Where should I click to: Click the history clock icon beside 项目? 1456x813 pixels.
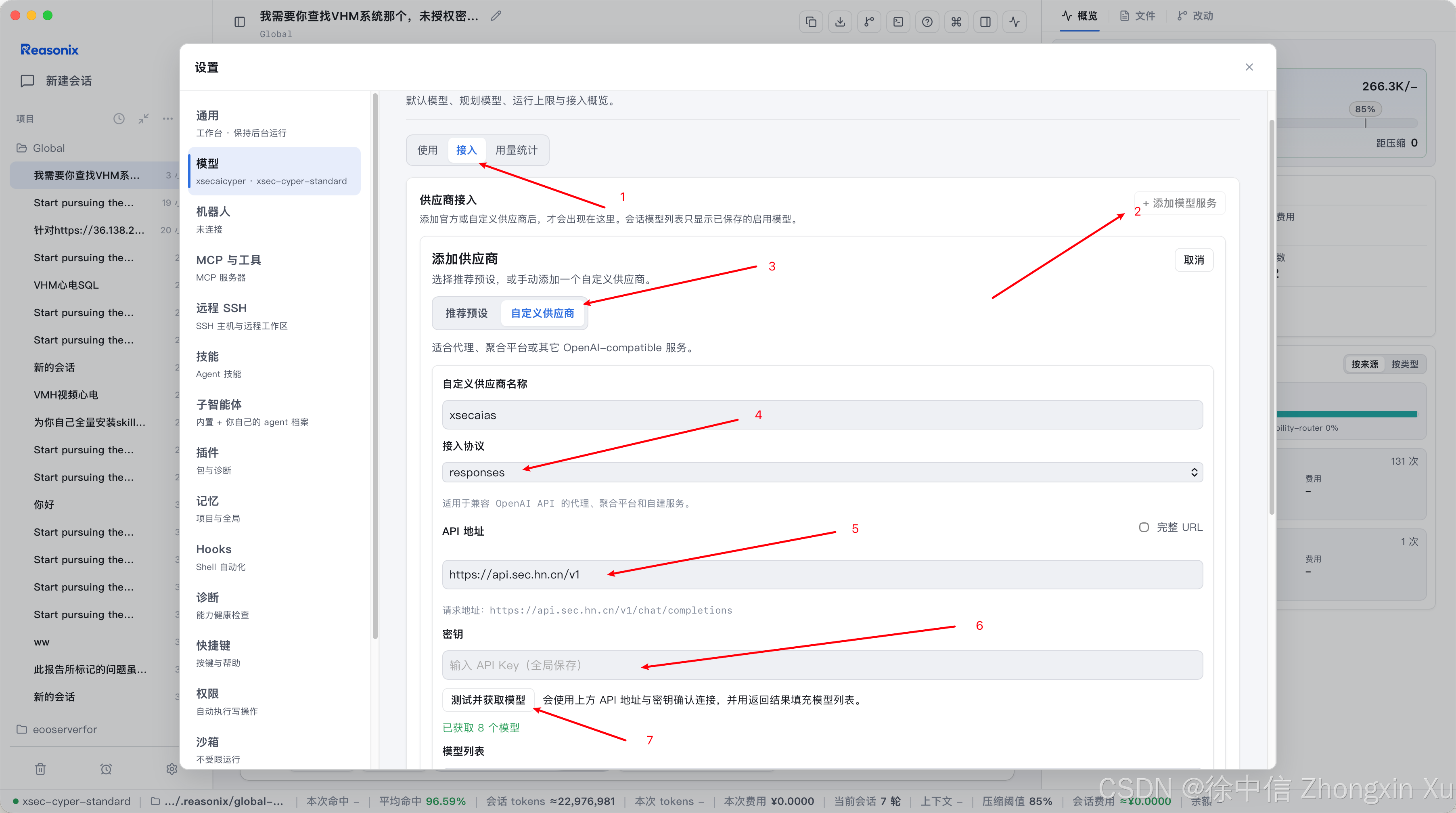point(119,119)
